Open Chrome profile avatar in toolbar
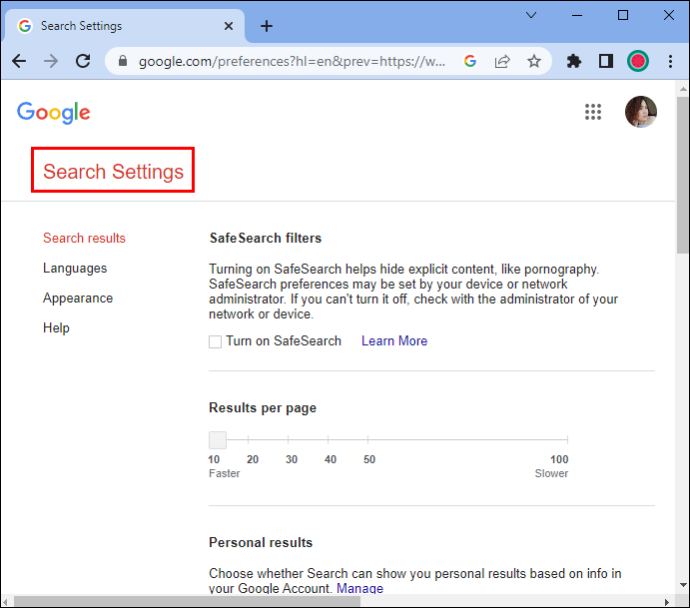 638,61
